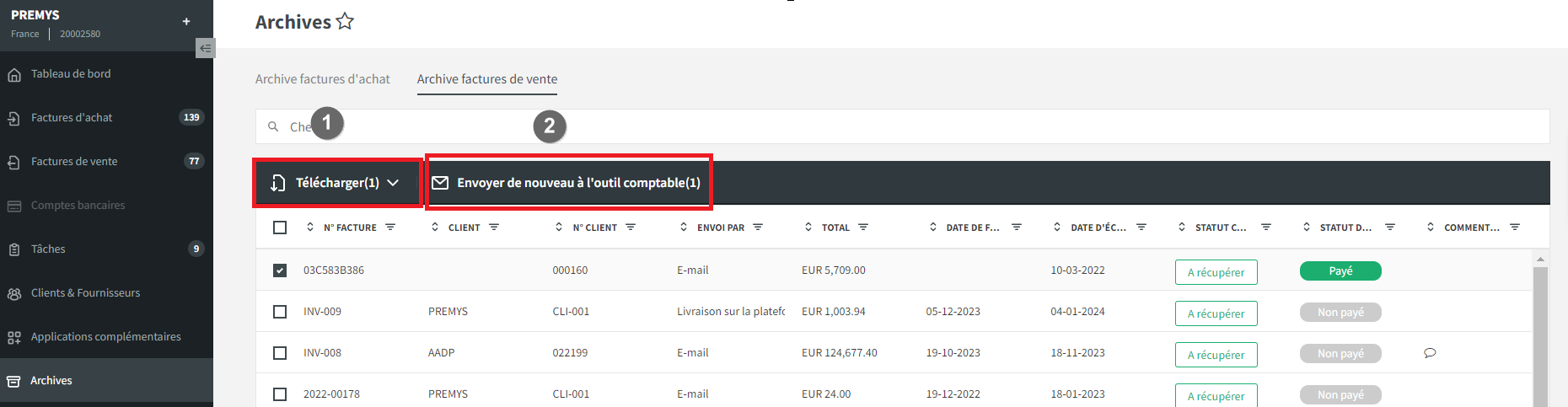Select the INV-009 row checkbox

[280, 312]
